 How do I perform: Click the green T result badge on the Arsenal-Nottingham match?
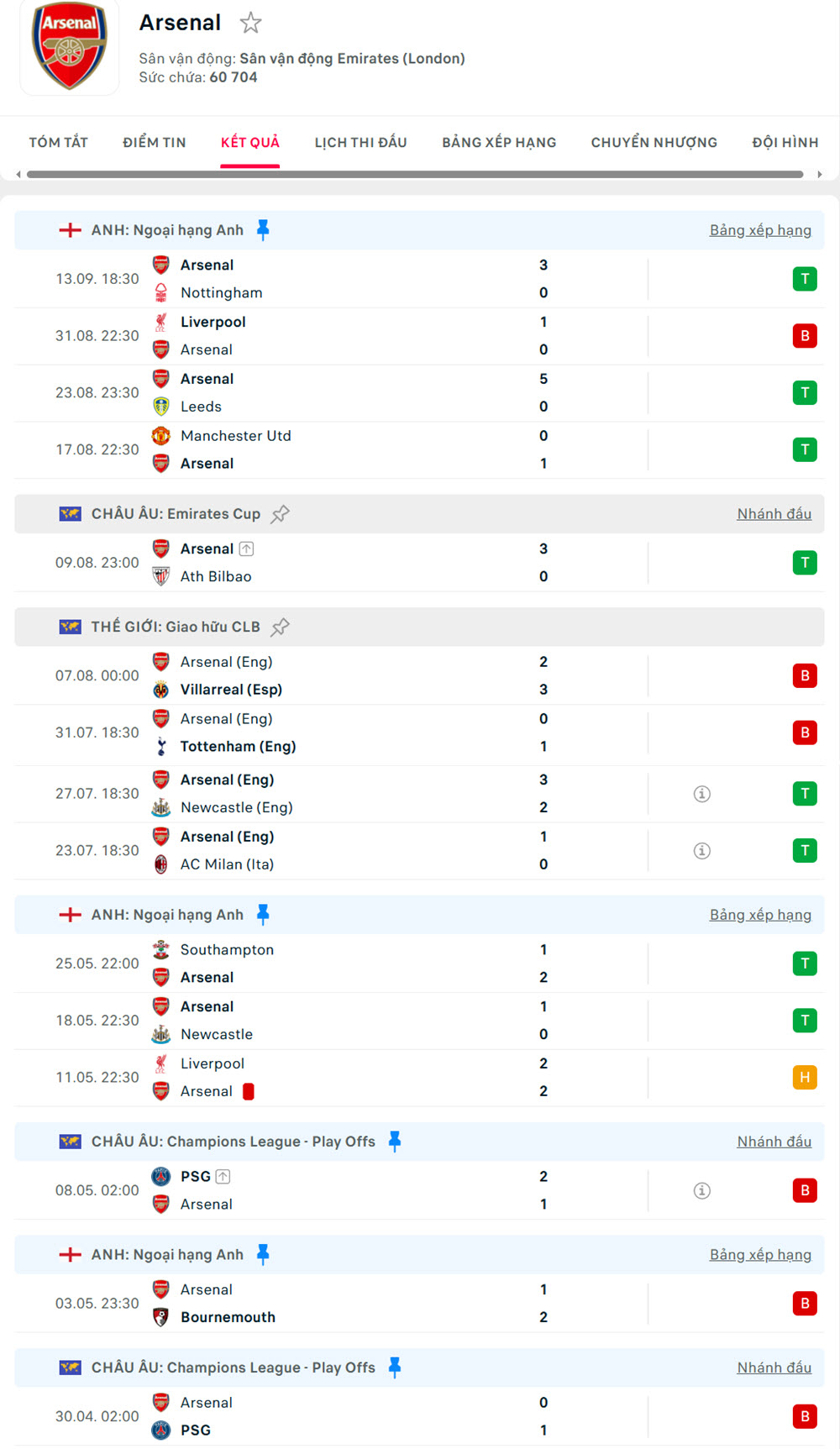coord(805,278)
